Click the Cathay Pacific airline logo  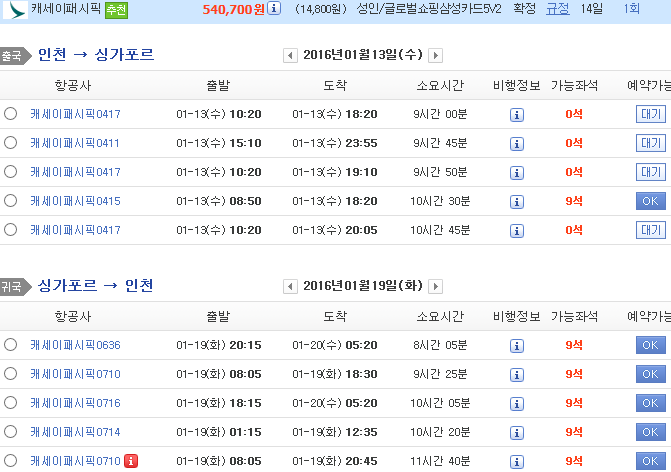click(x=15, y=9)
